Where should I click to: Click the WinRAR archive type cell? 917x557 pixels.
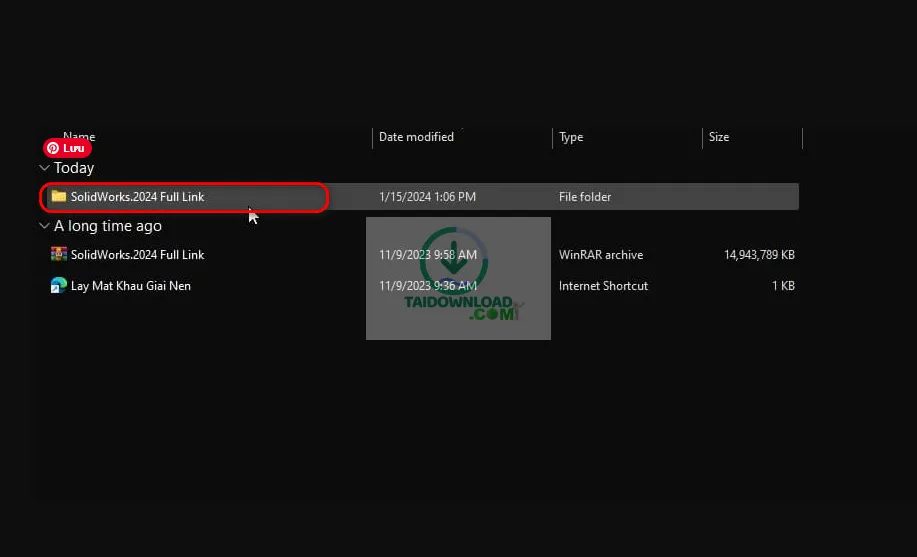(x=601, y=255)
